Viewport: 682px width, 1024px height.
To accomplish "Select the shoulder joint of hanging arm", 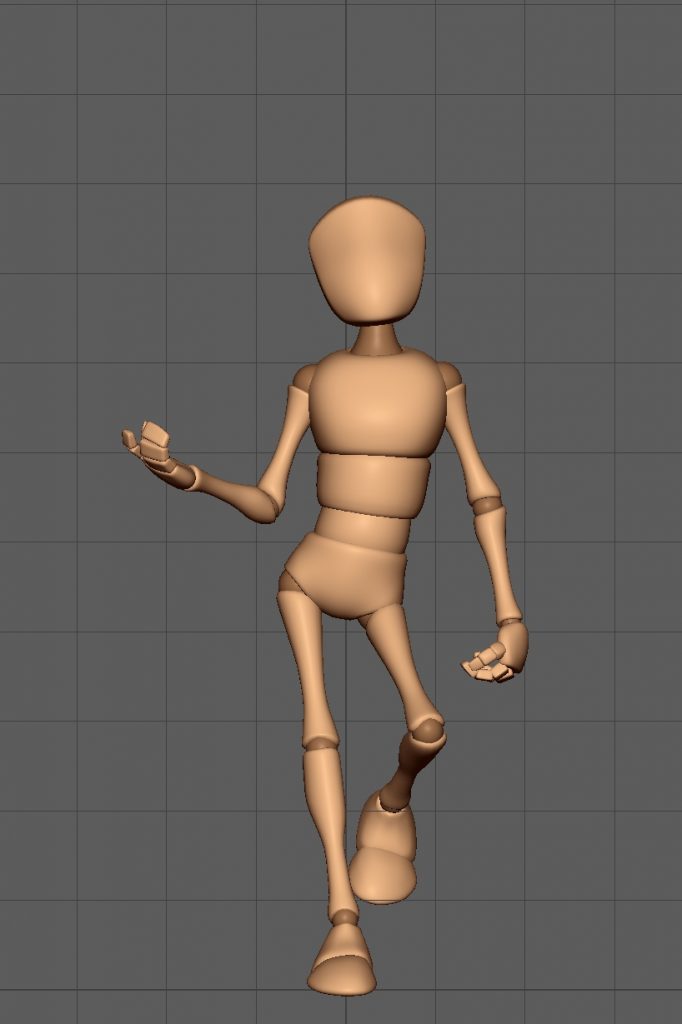I will (x=451, y=374).
